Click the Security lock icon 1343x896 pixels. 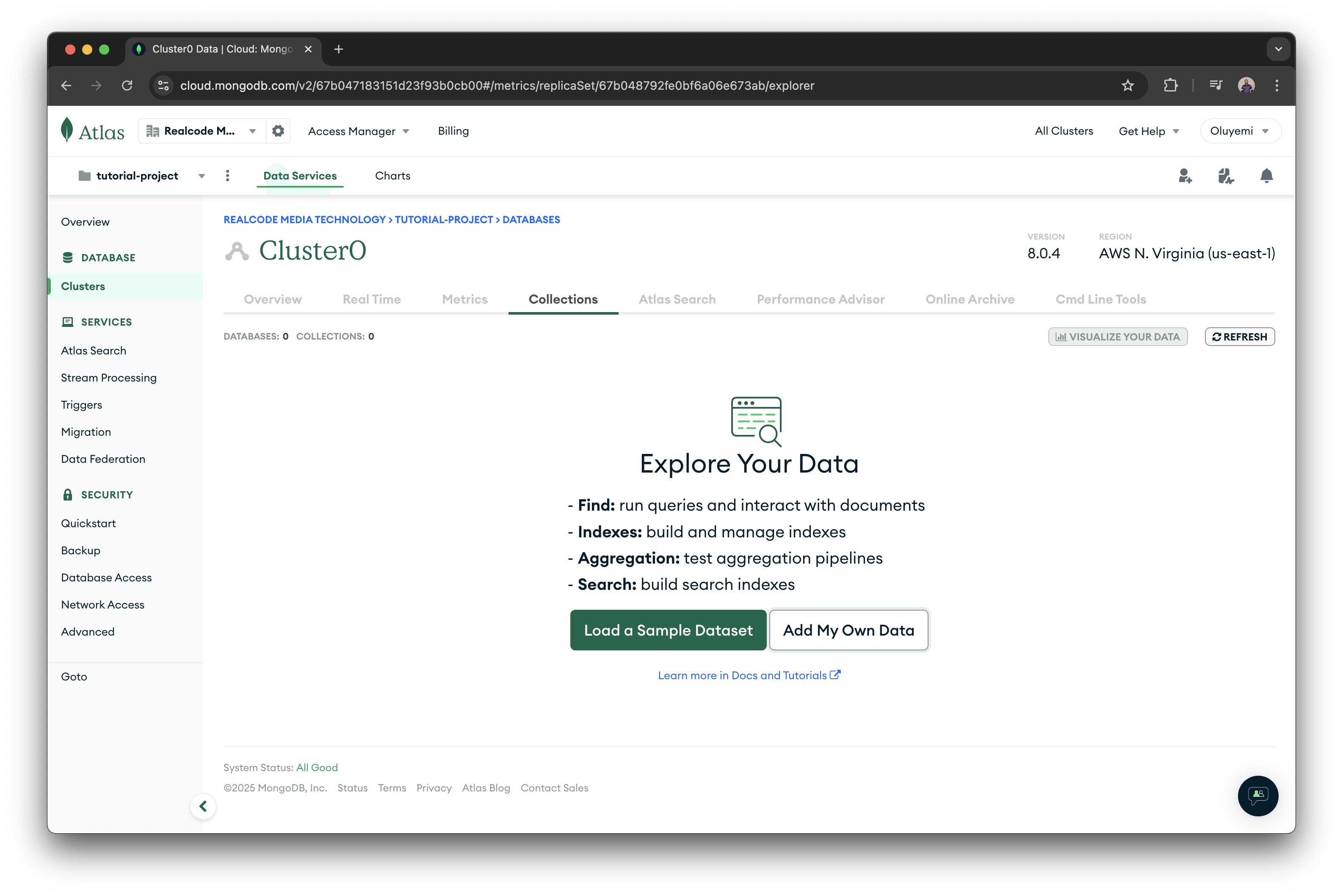pyautogui.click(x=69, y=494)
